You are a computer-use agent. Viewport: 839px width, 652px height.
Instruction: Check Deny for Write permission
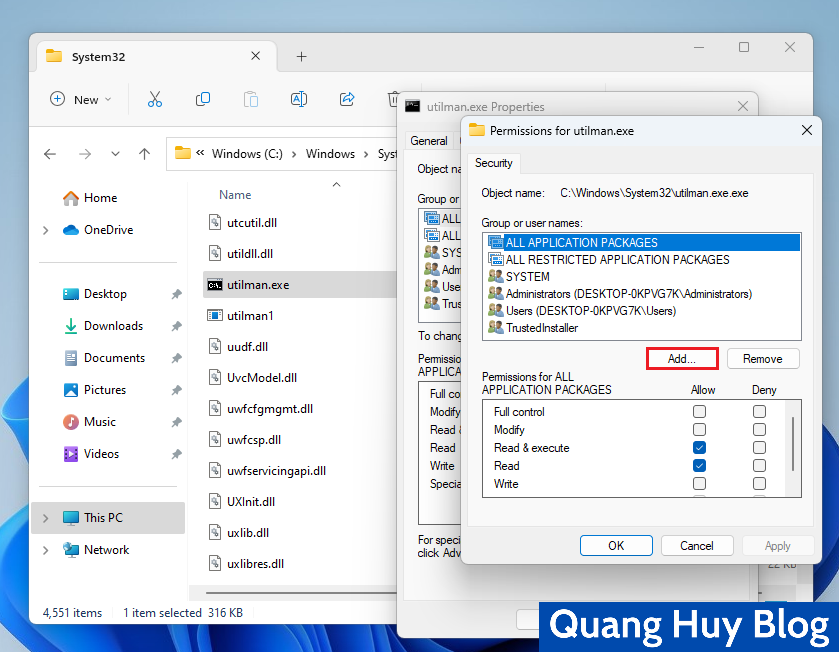click(759, 484)
